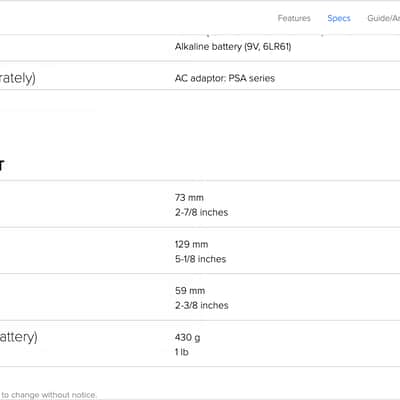Viewport: 400px width, 400px height.
Task: Click the cut-off 'attery)' row label
Action: (18, 337)
